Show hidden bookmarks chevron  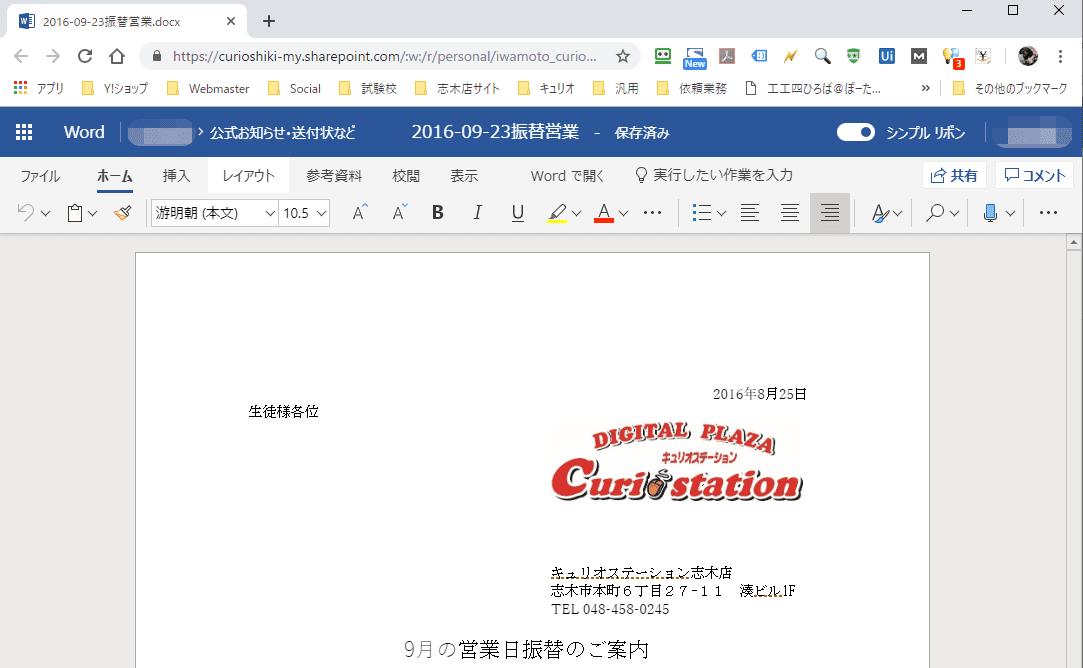926,88
